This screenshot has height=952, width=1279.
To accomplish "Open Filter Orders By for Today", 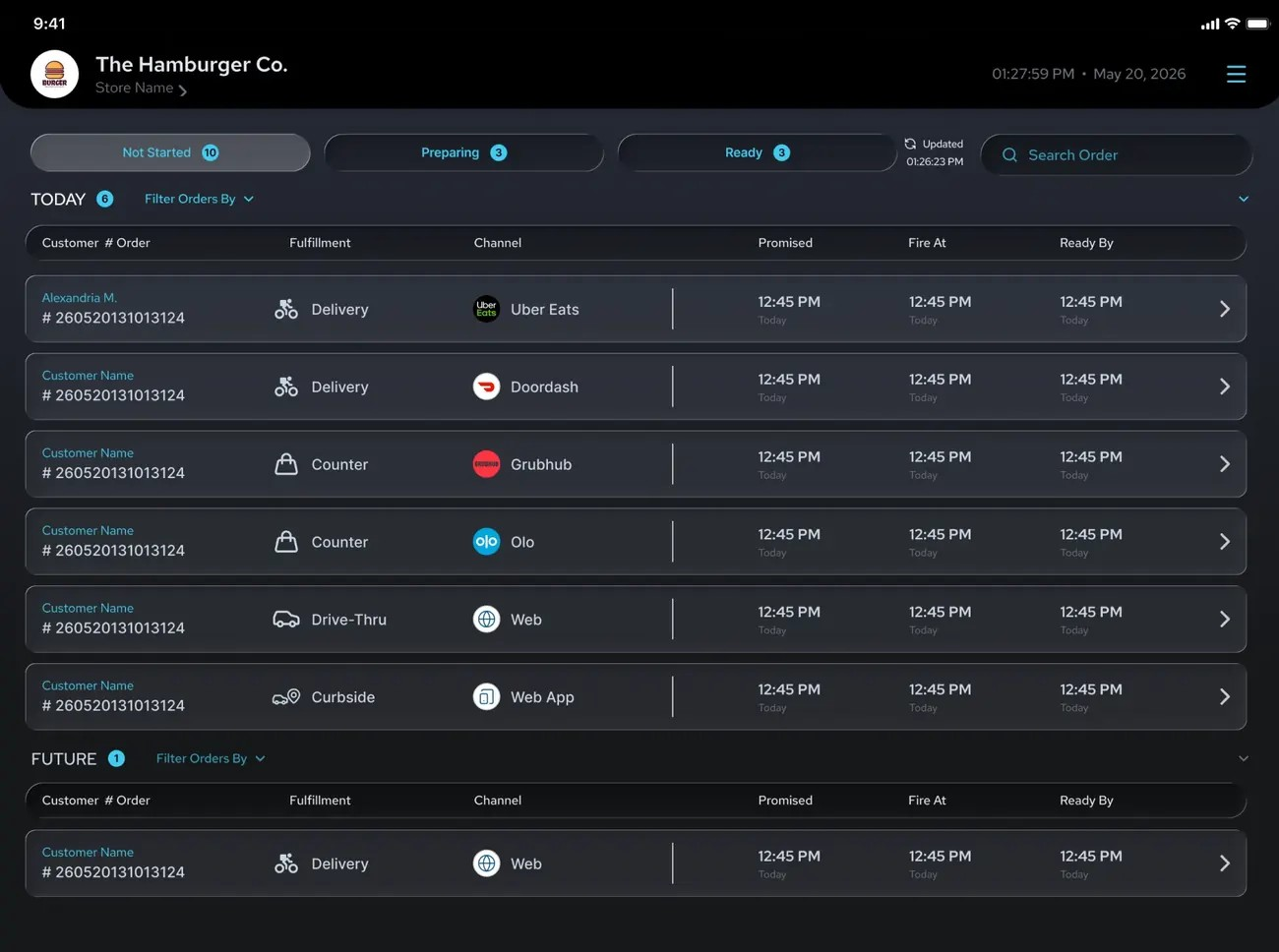I will (199, 199).
